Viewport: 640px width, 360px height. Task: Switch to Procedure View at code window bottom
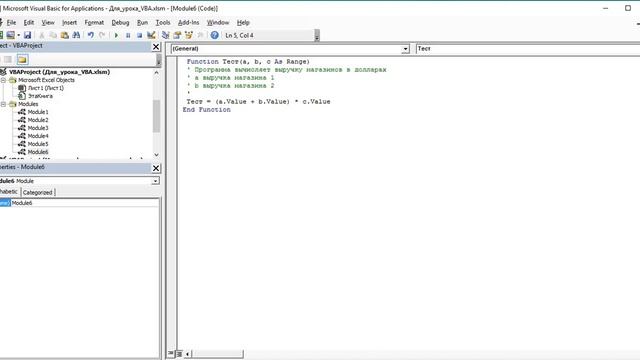171,354
